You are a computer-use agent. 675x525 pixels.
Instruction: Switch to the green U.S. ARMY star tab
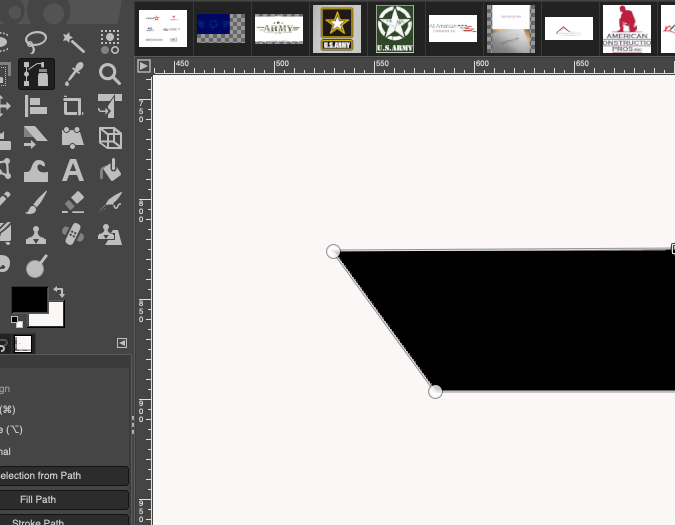[x=395, y=29]
